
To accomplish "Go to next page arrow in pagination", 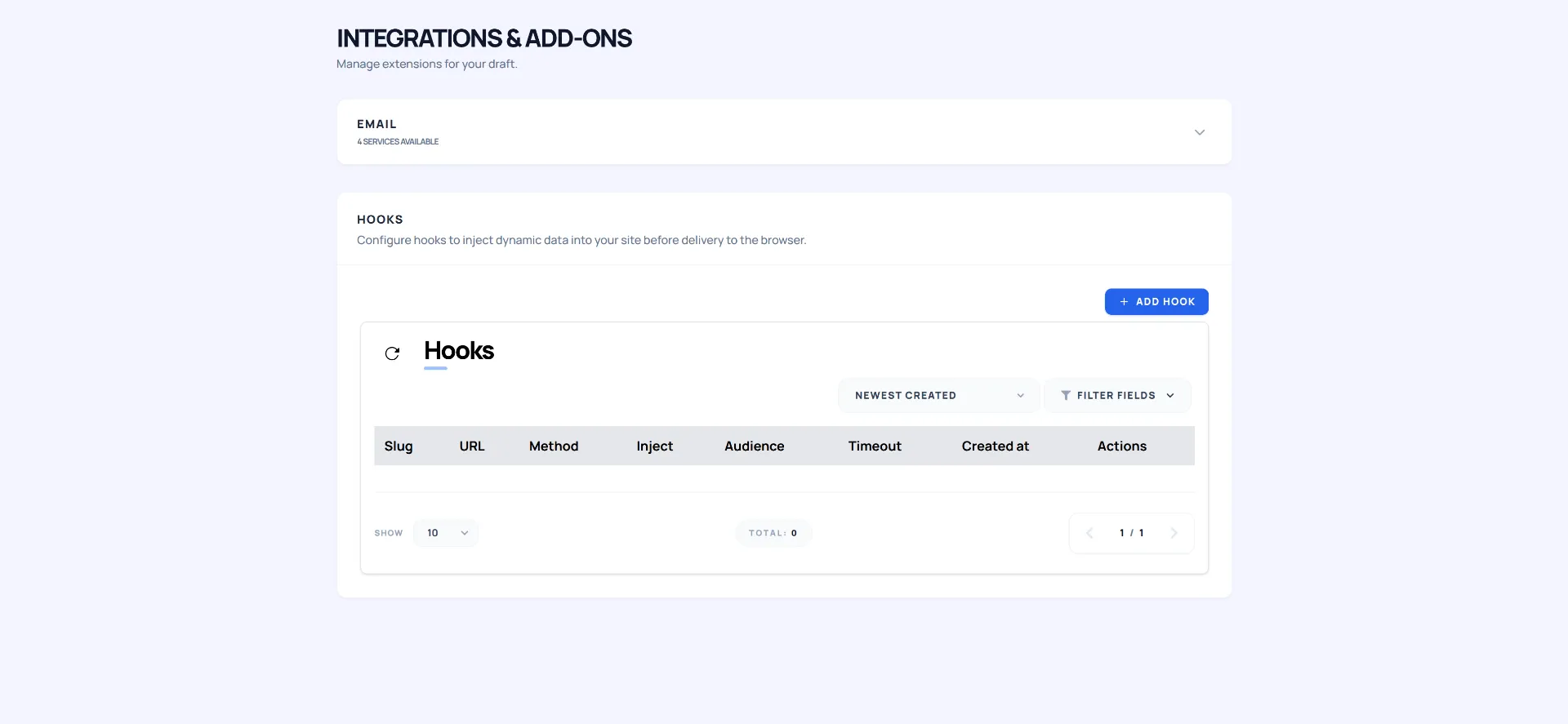I will pyautogui.click(x=1174, y=533).
